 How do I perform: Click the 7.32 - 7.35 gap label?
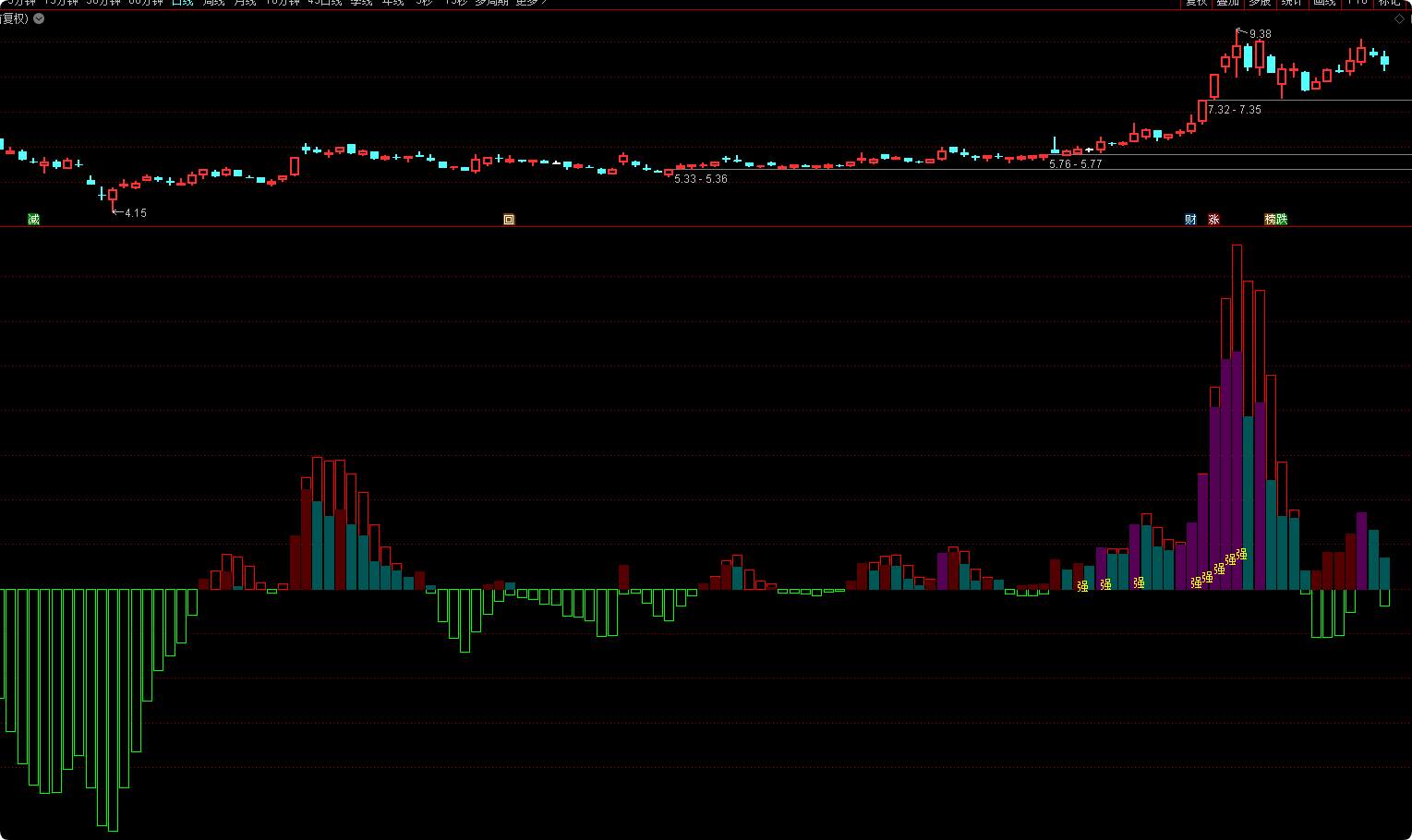pyautogui.click(x=1235, y=110)
